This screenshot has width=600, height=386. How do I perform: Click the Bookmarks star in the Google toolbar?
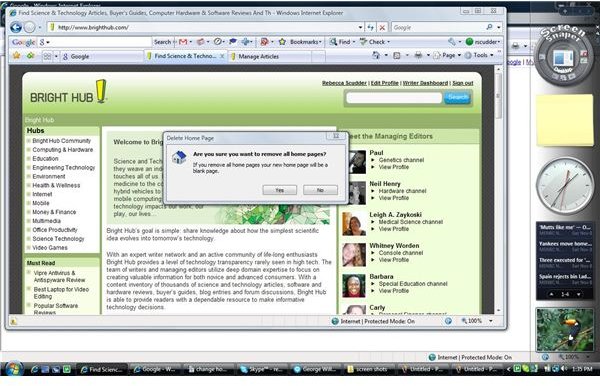pos(282,42)
